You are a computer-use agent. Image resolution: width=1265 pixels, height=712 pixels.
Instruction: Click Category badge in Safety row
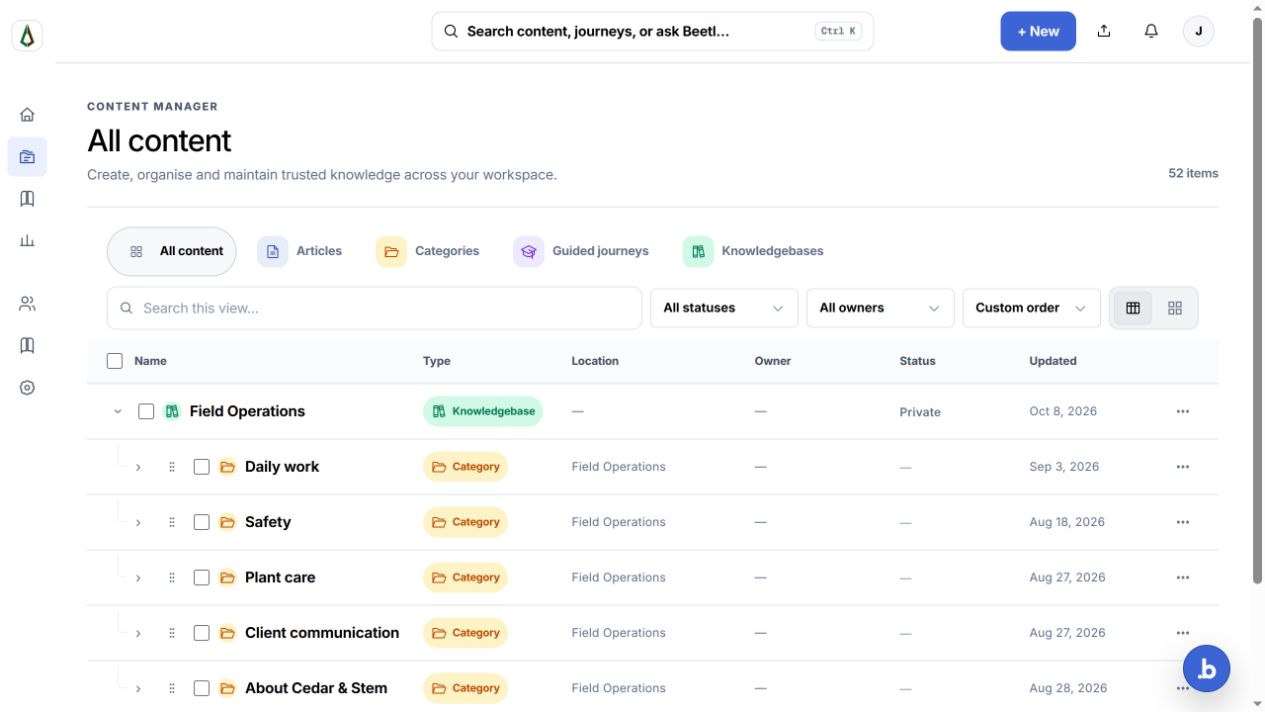pyautogui.click(x=465, y=522)
